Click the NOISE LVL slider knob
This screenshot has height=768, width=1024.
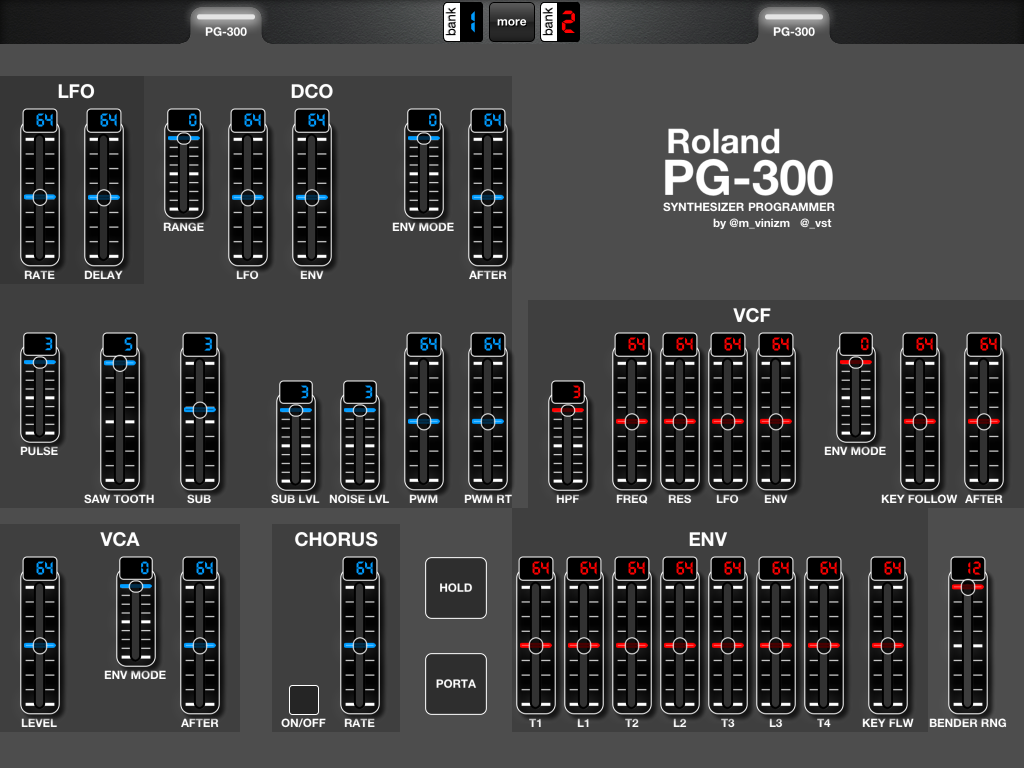(x=360, y=410)
